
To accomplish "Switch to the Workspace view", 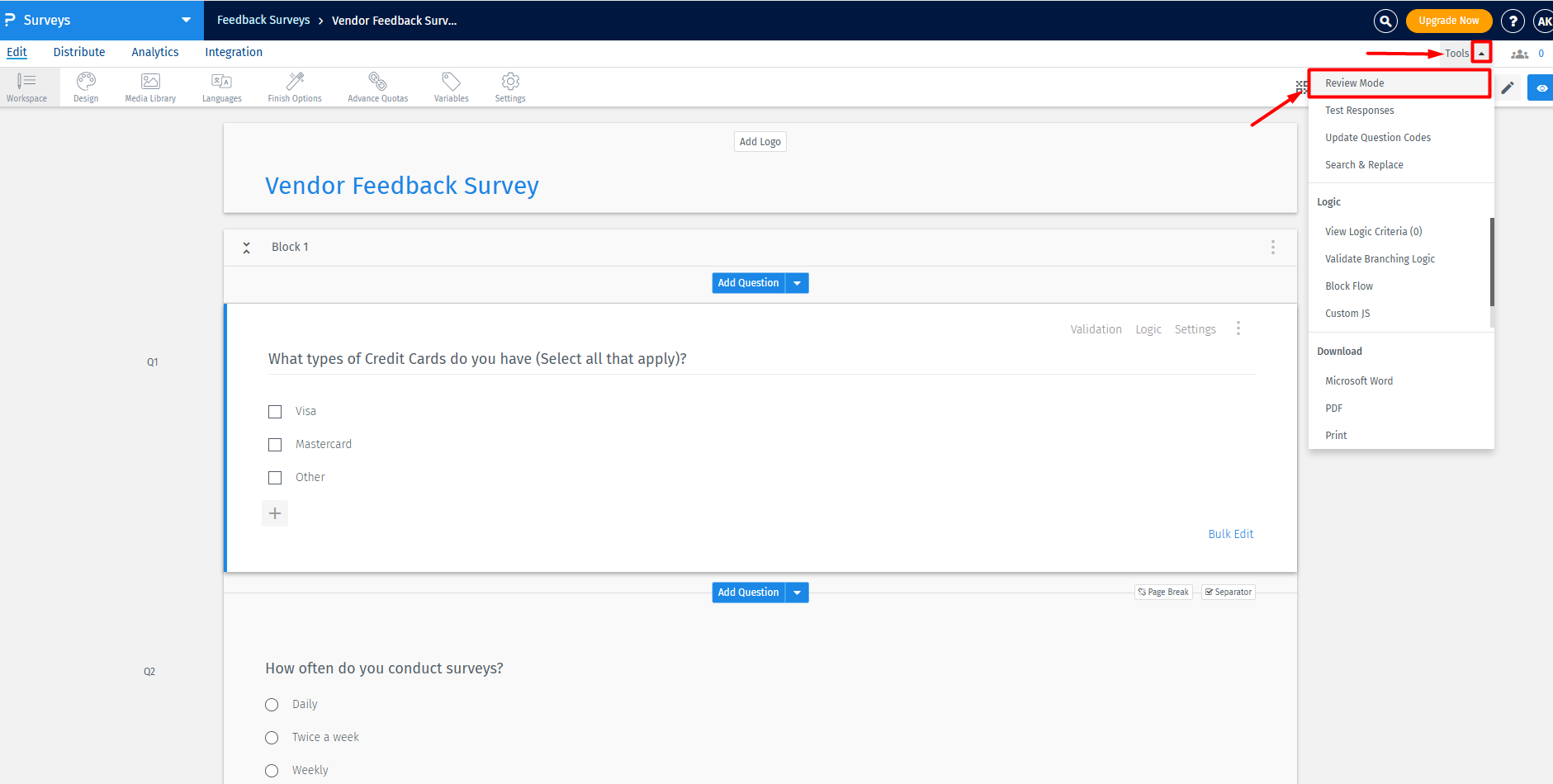I will coord(27,87).
